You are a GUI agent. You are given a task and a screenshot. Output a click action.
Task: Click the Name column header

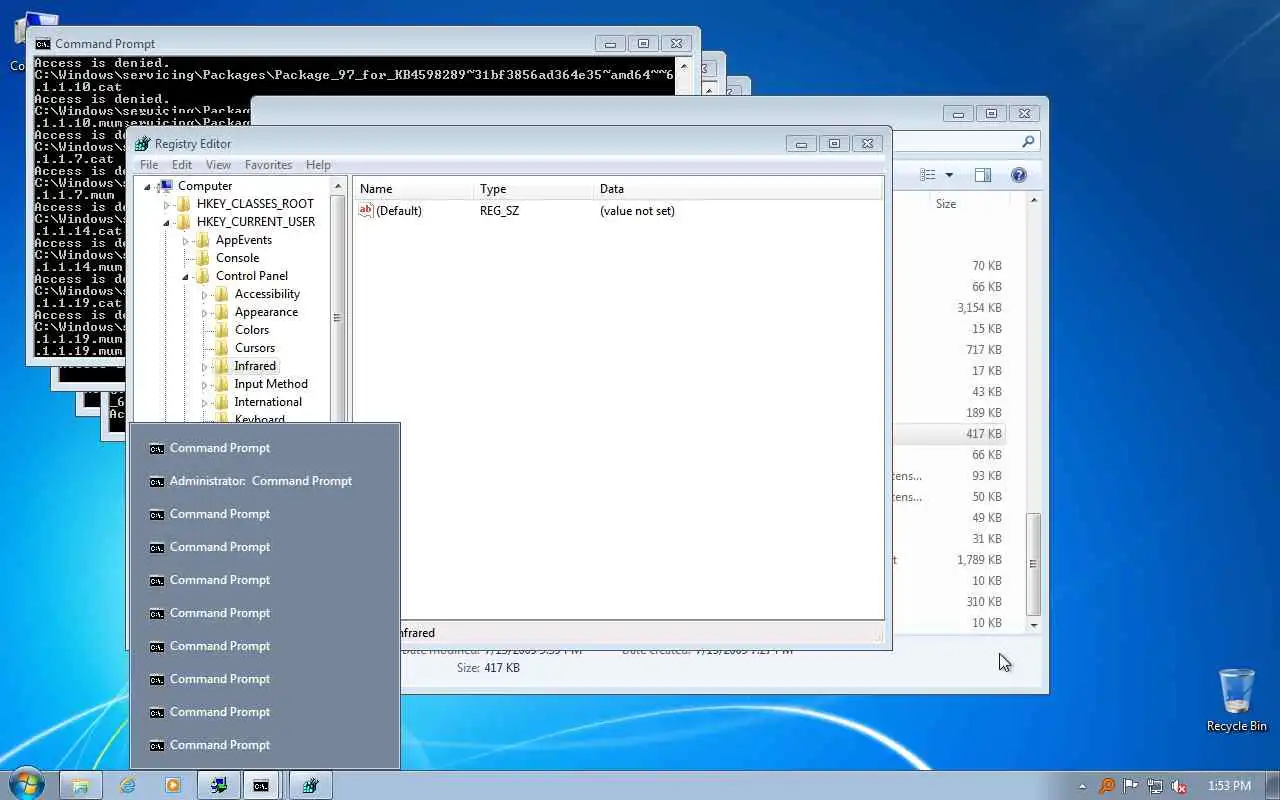pyautogui.click(x=413, y=189)
